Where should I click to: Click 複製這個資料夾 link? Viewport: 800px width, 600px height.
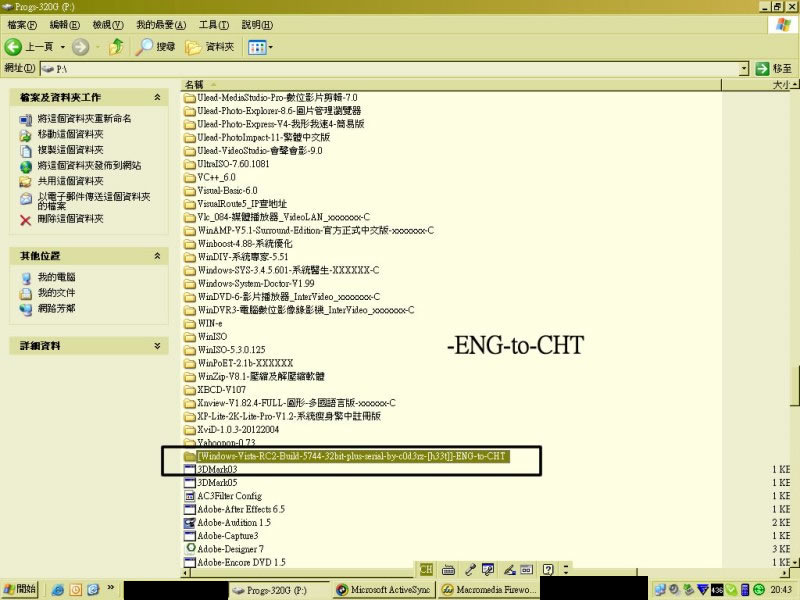coord(70,149)
